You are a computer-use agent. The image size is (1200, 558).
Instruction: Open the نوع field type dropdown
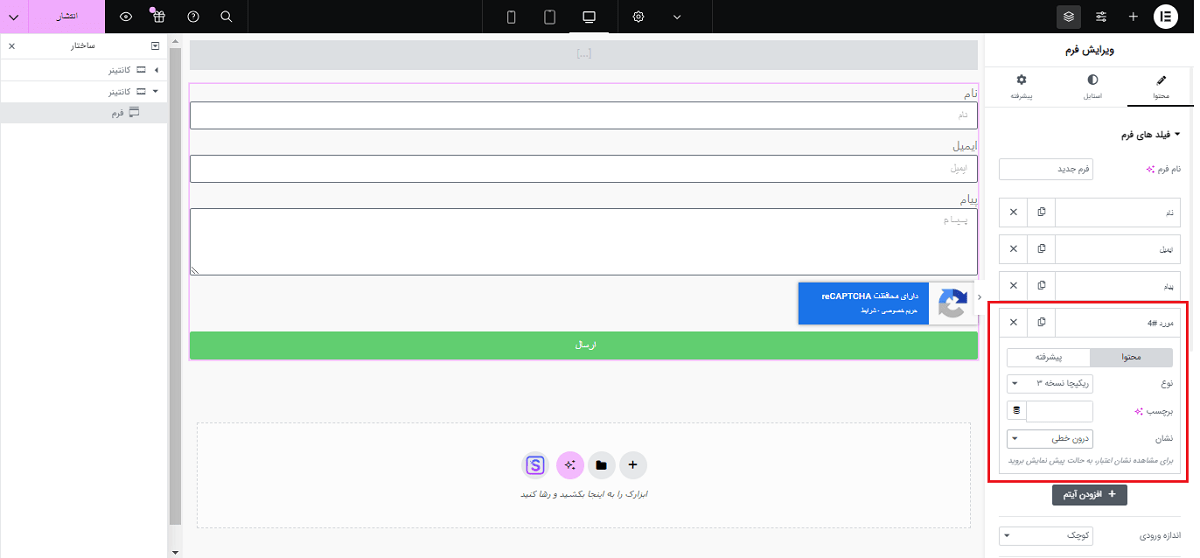coord(1050,384)
